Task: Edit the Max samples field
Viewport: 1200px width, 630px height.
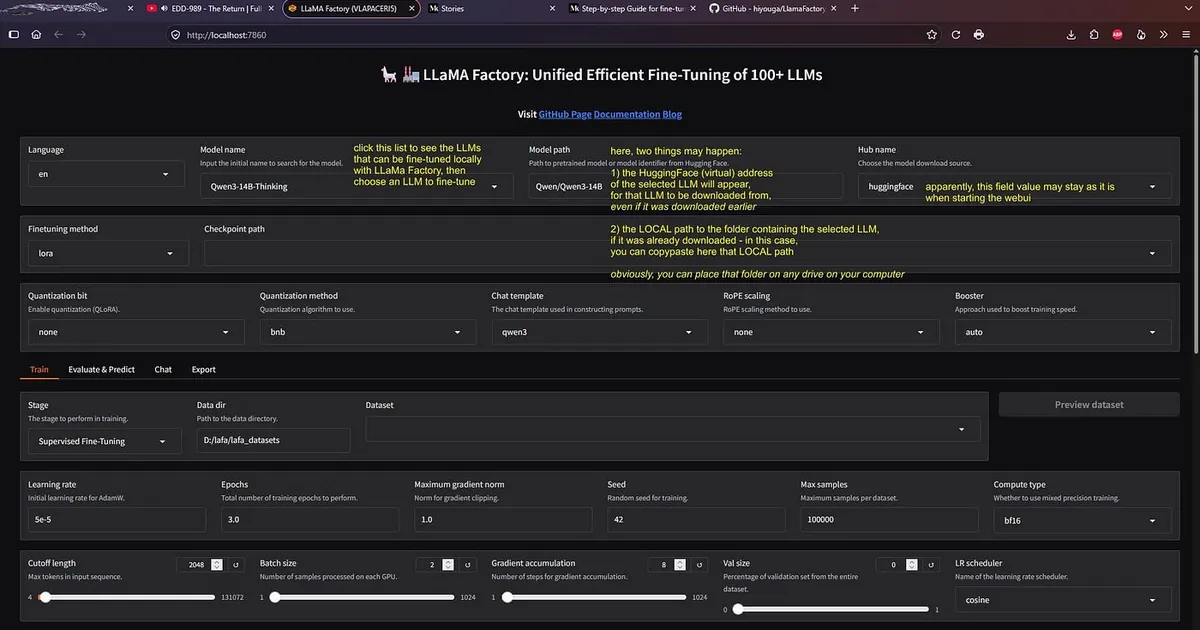Action: pyautogui.click(x=889, y=520)
